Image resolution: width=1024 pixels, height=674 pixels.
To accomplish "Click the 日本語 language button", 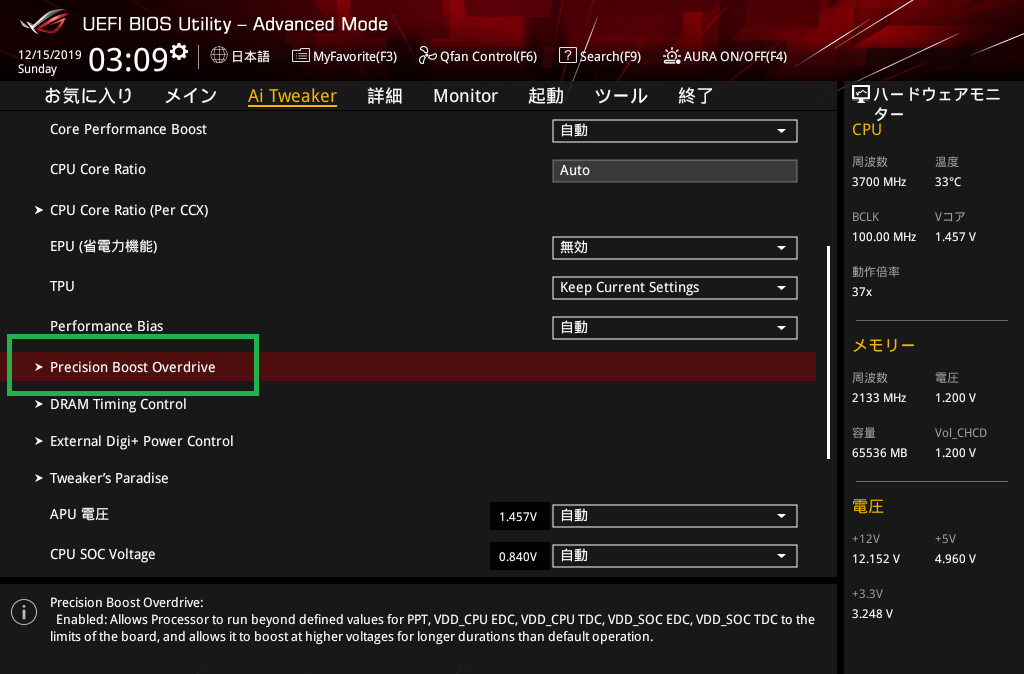I will tap(251, 56).
